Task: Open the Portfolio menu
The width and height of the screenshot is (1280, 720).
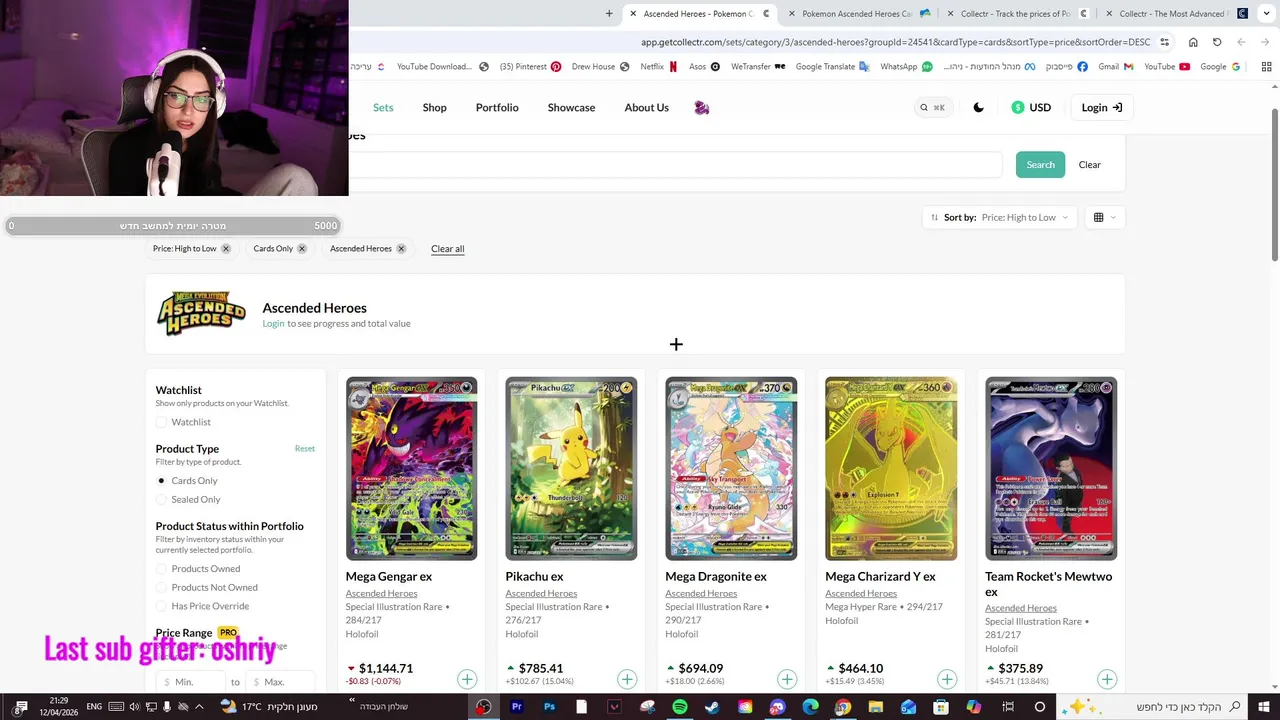Action: point(497,107)
